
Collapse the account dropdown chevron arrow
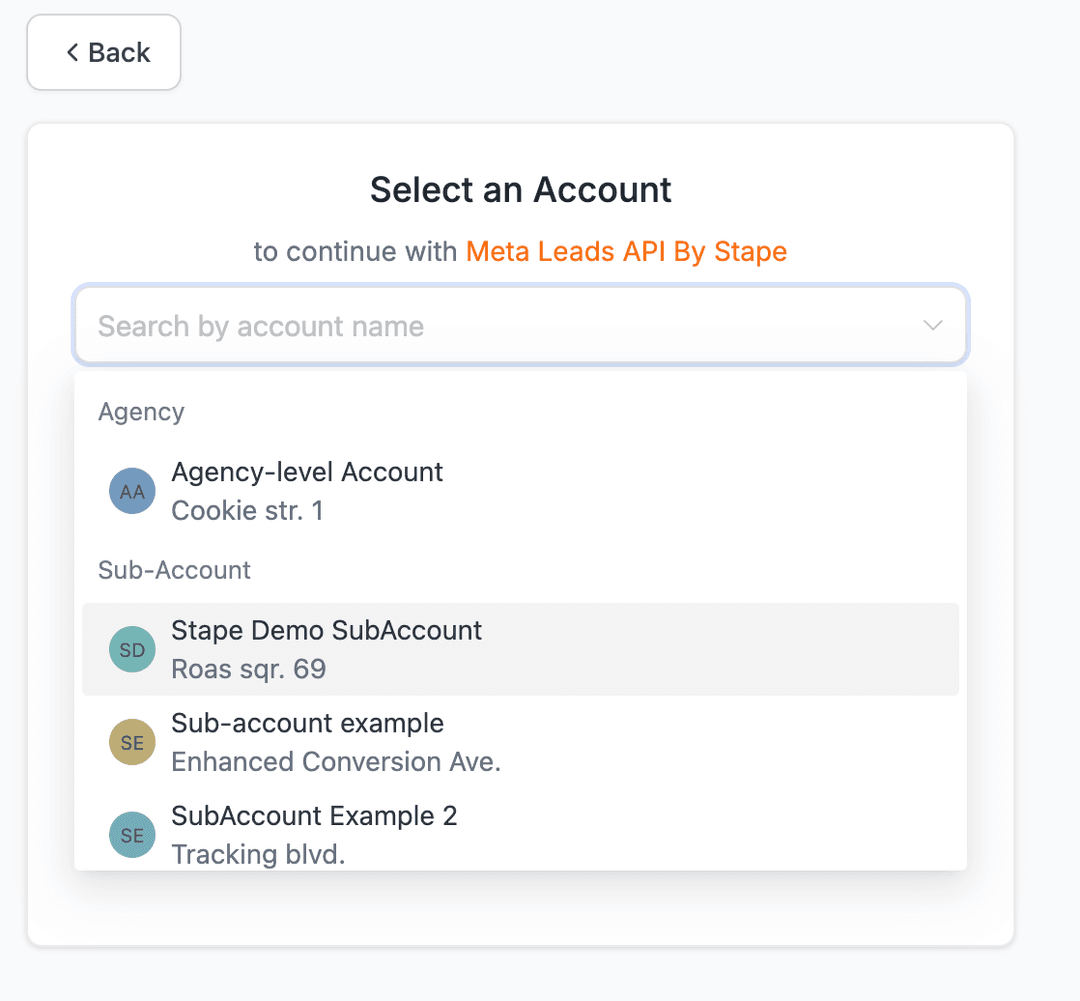(x=933, y=326)
